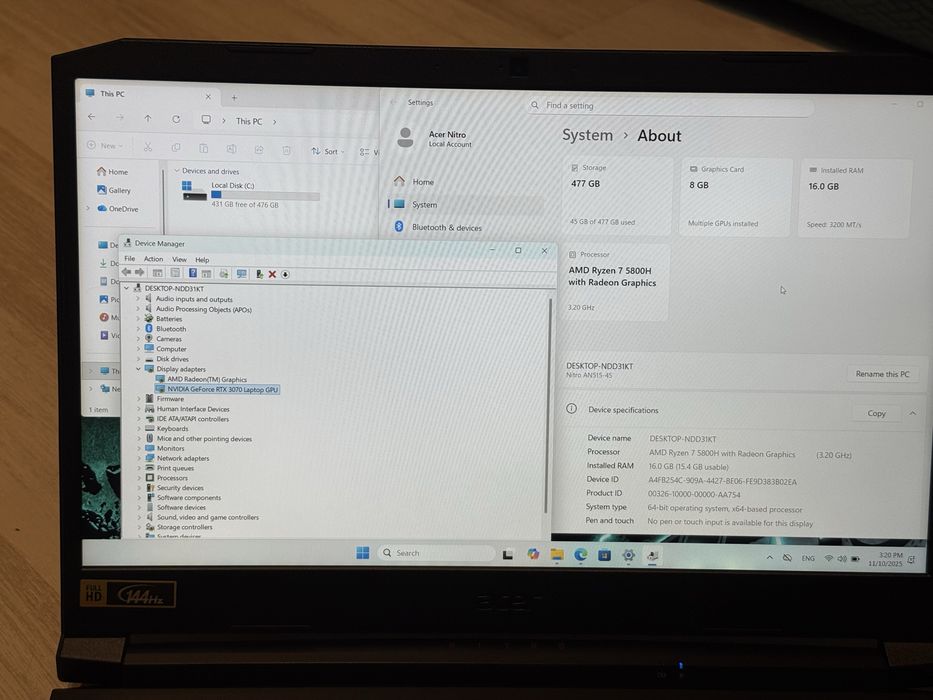The width and height of the screenshot is (933, 700).
Task: Click Local Disk (C:) drive icon
Action: coord(194,191)
